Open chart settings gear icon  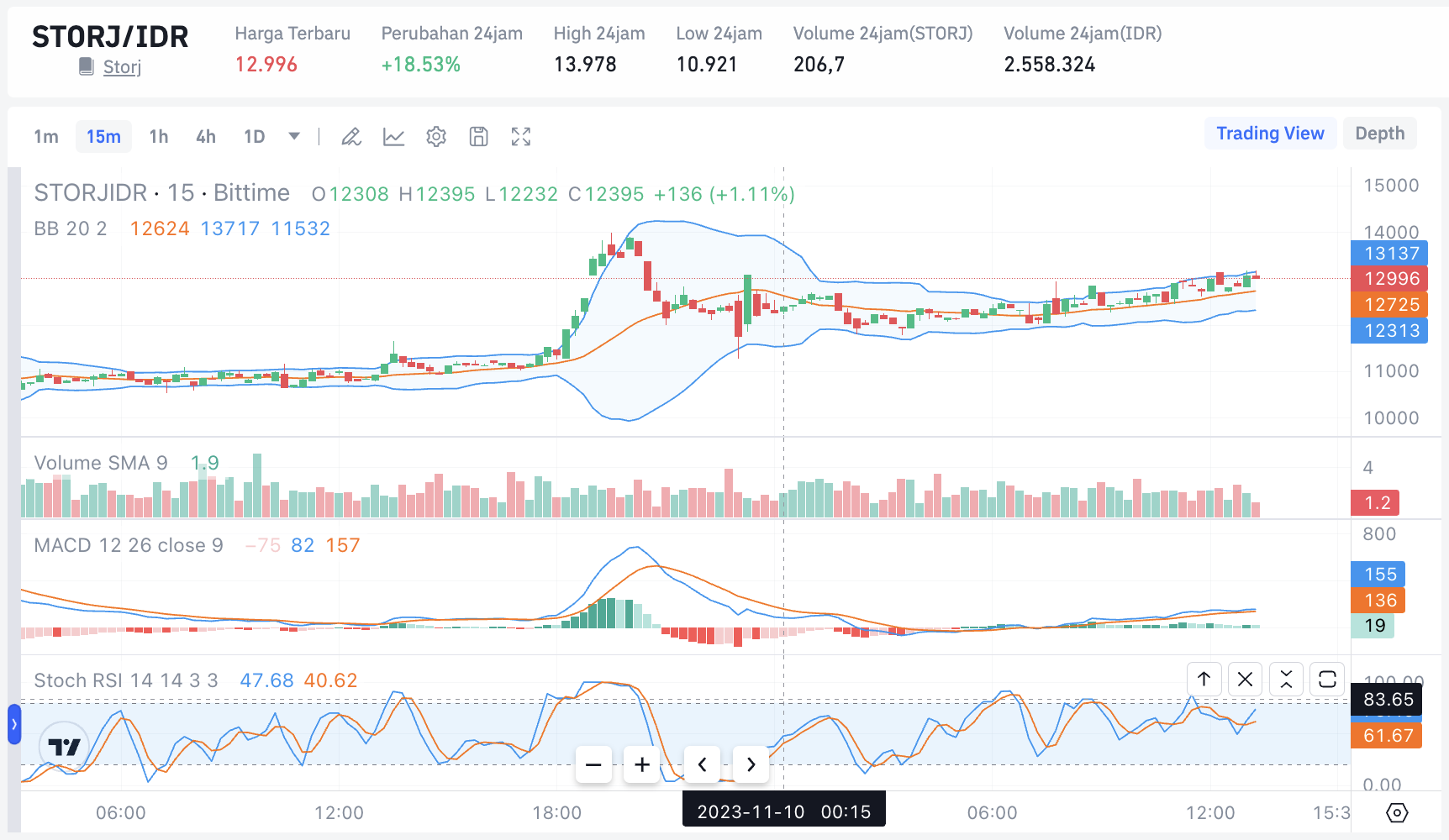[x=435, y=136]
